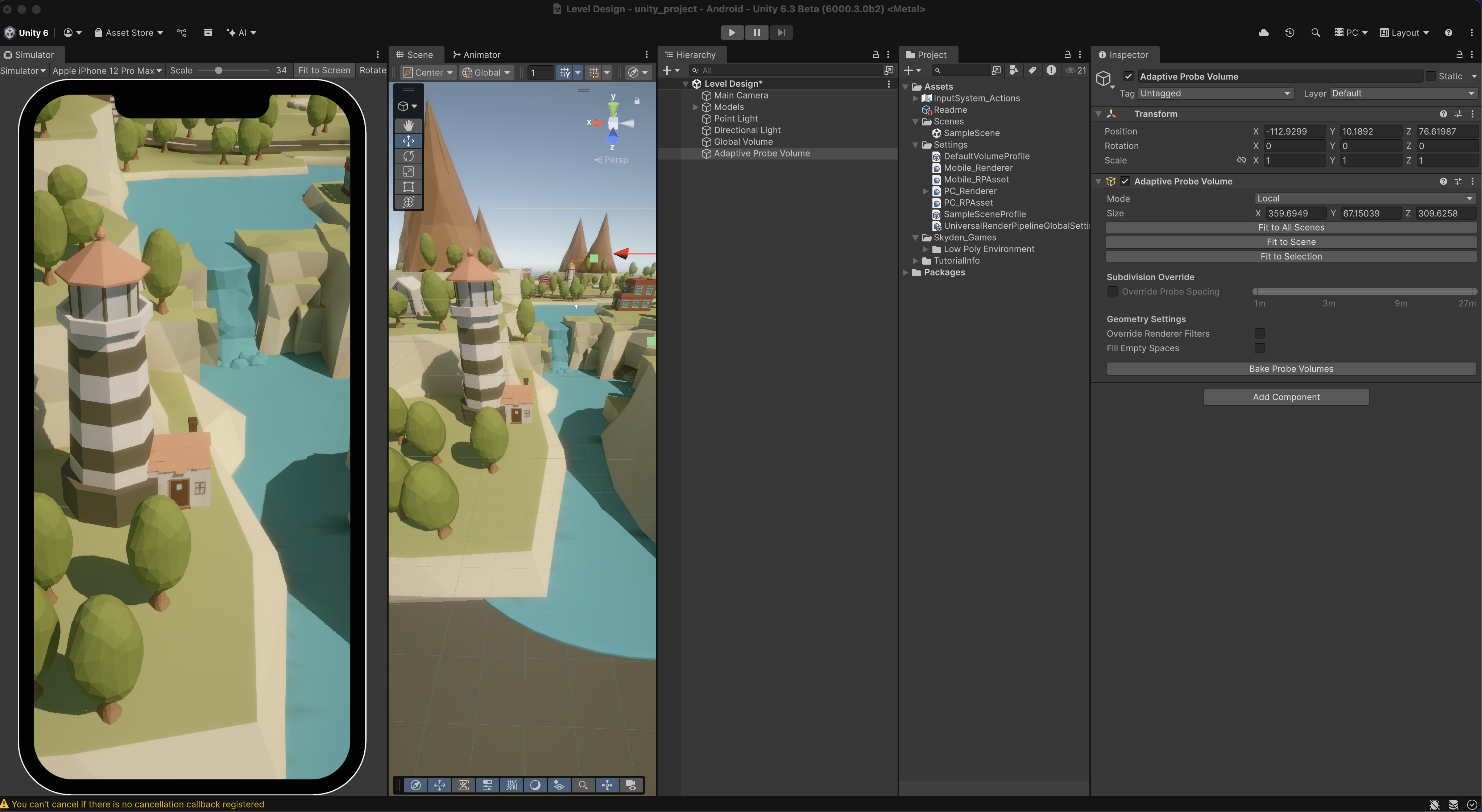
Task: Open the Undo History icon
Action: [x=1289, y=33]
